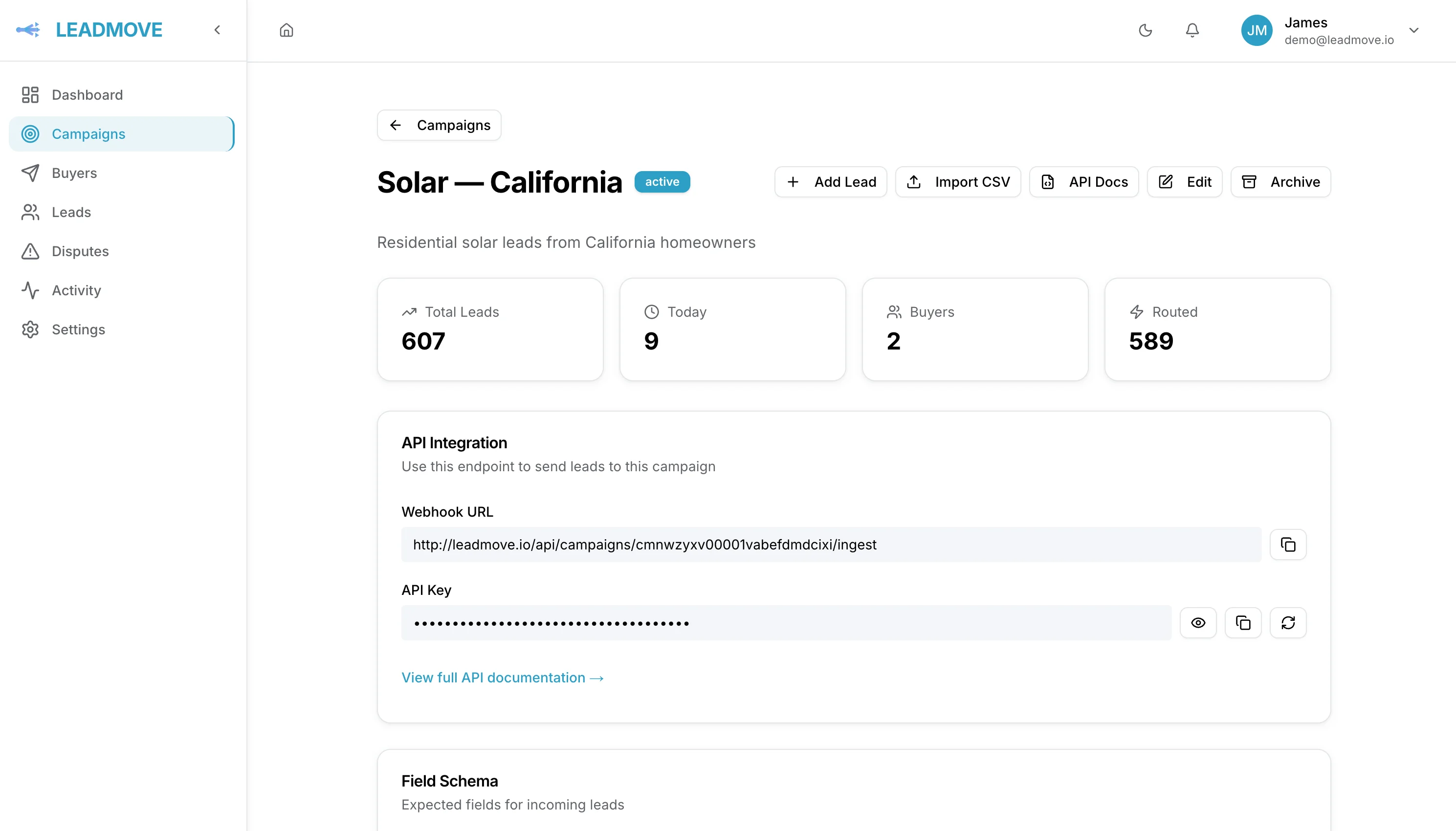
Task: Open View full API documentation link
Action: (x=502, y=678)
